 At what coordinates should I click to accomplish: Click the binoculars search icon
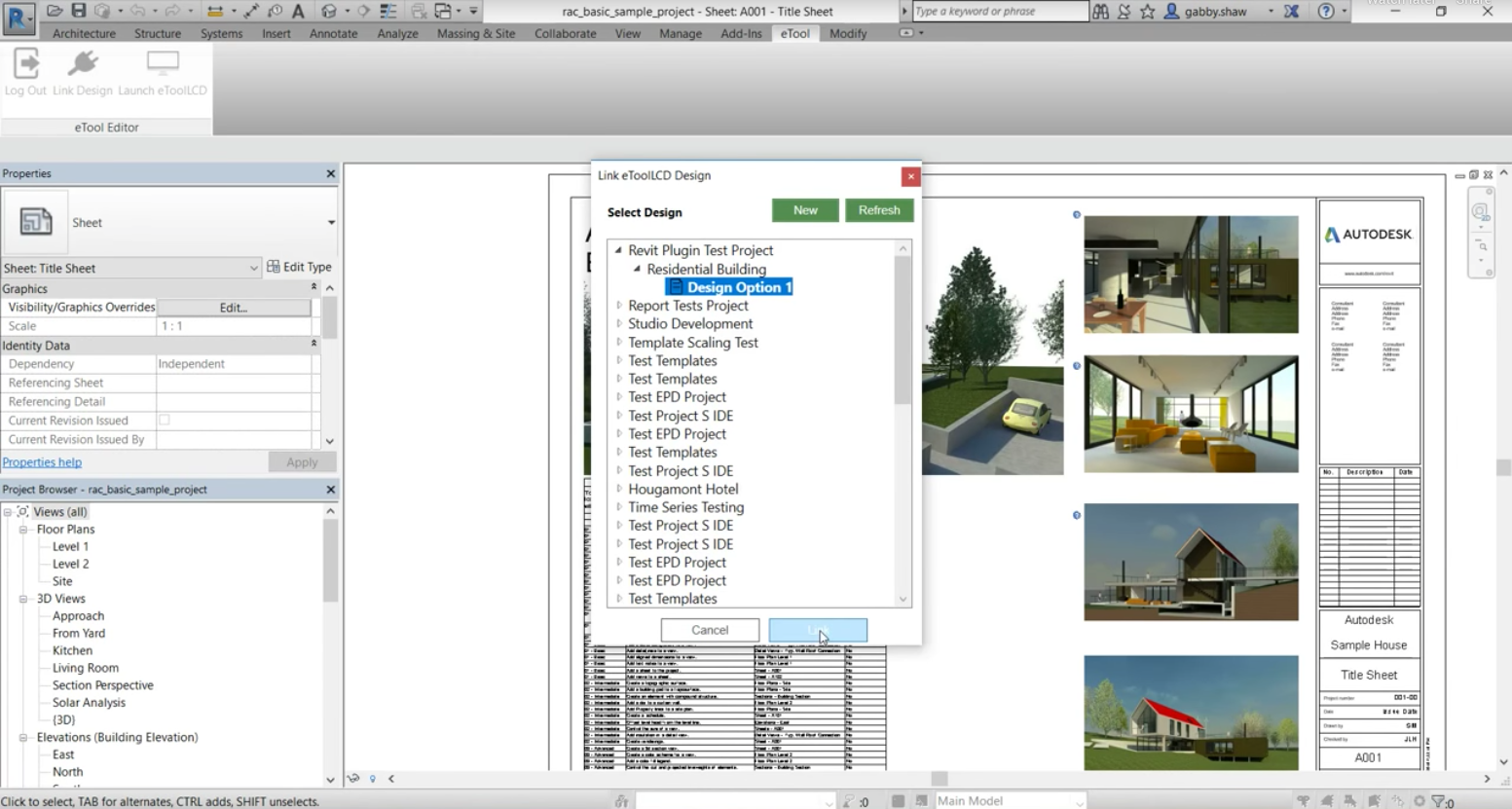pyautogui.click(x=1101, y=12)
